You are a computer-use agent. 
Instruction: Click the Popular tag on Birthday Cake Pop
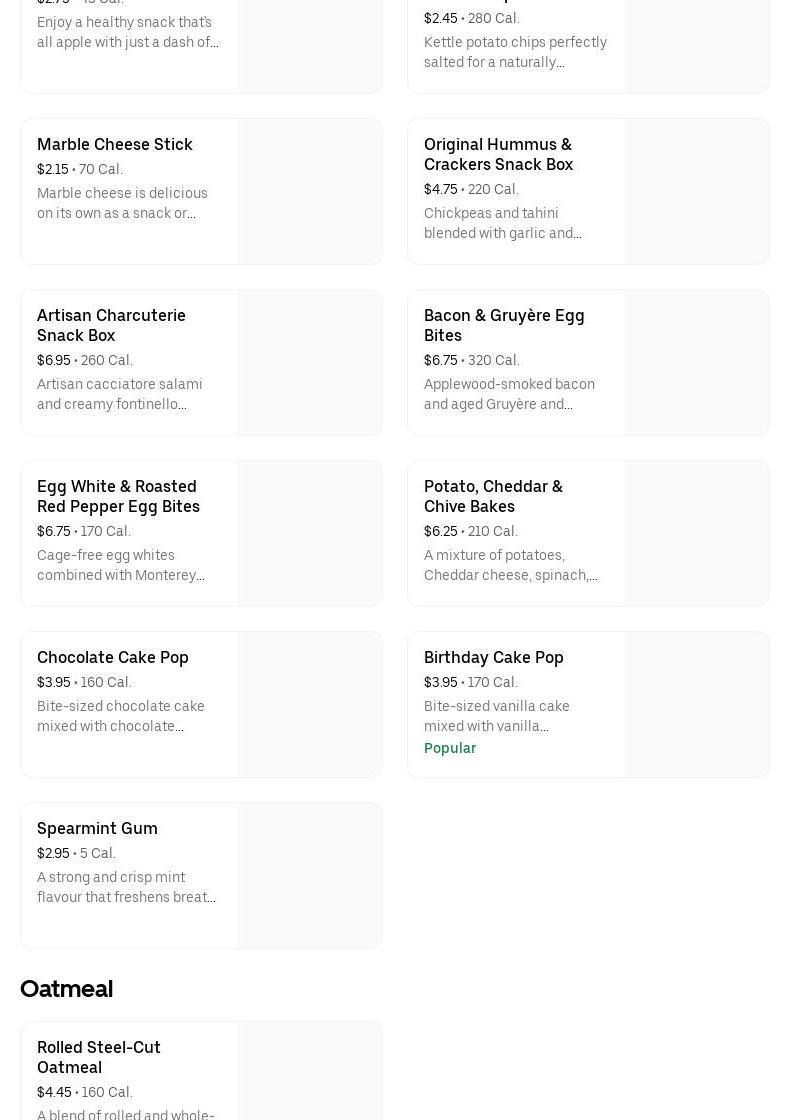450,748
